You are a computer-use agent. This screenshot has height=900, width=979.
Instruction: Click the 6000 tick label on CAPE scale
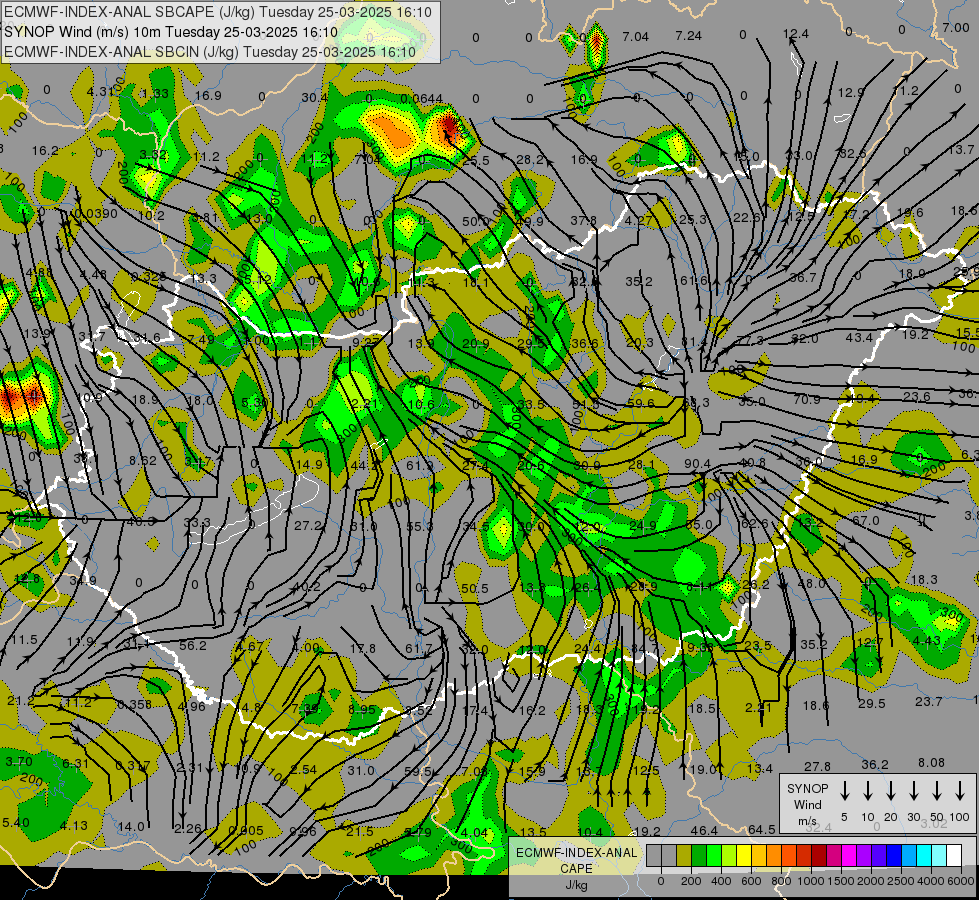point(960,881)
